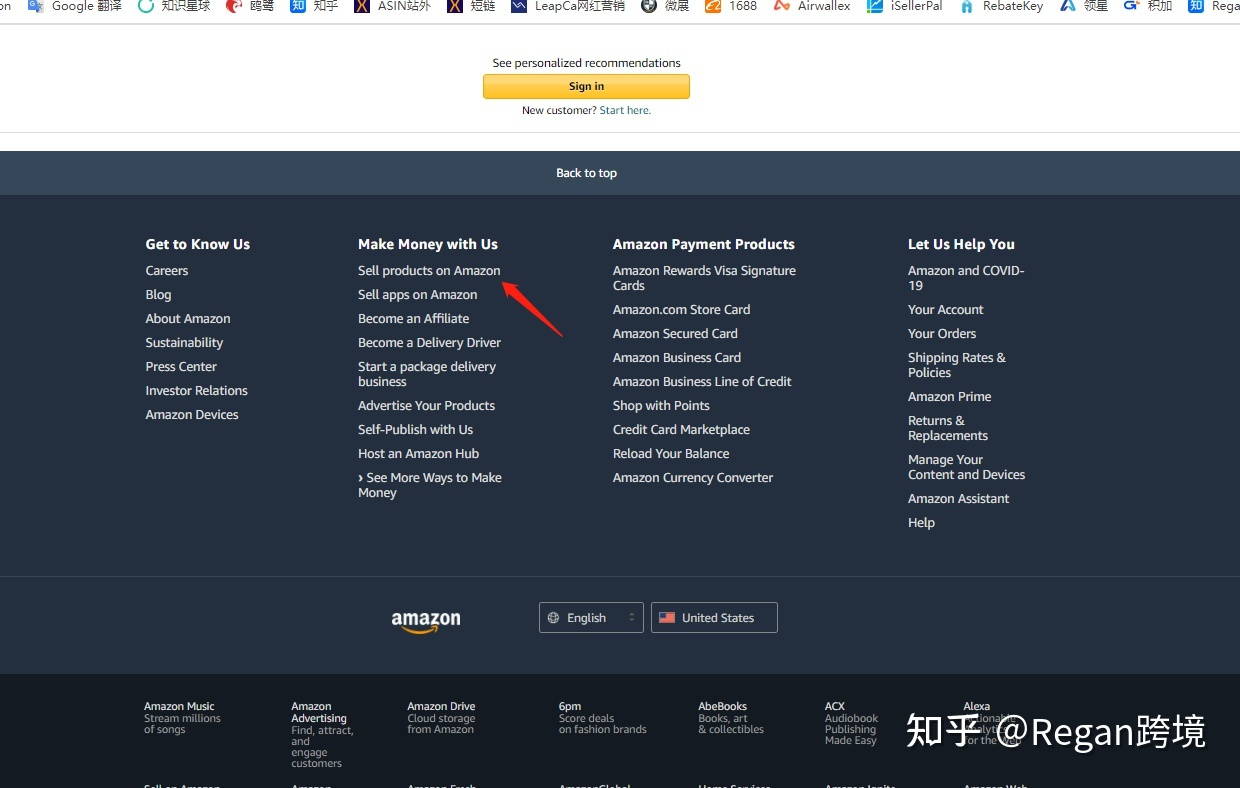
Task: Click Host an Amazon Hub
Action: [x=418, y=454]
